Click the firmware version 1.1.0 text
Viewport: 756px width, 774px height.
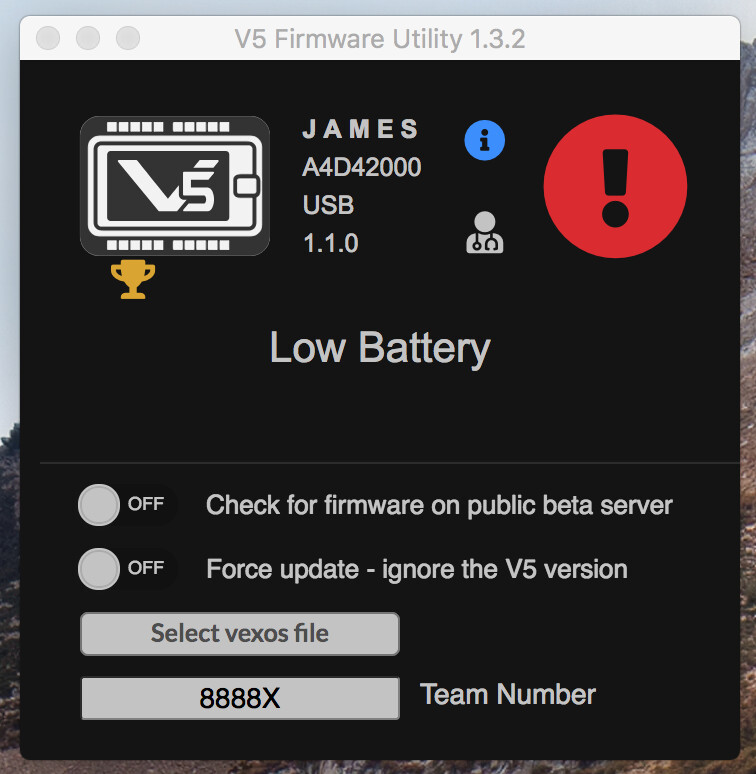pos(330,243)
